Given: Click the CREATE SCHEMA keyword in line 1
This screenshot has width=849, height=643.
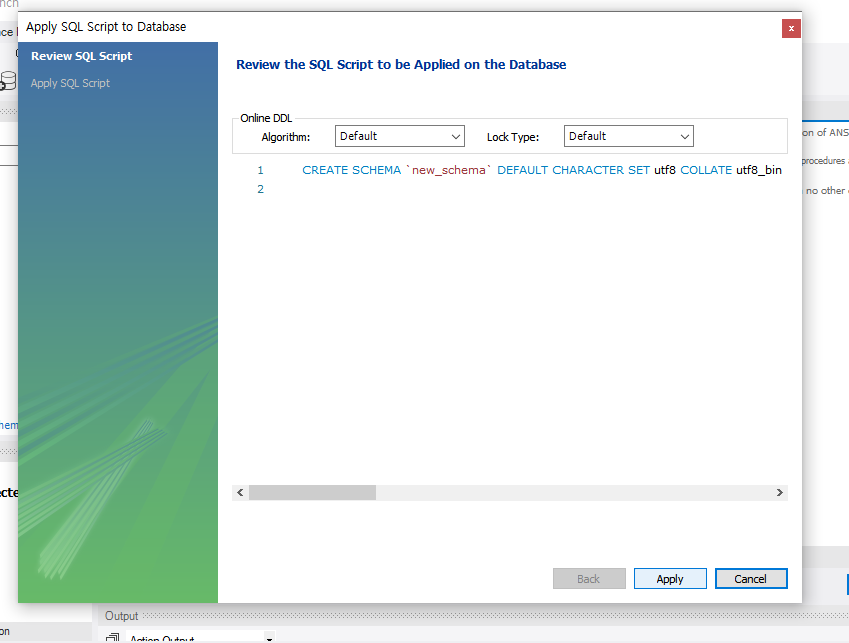Looking at the screenshot, I should [351, 170].
